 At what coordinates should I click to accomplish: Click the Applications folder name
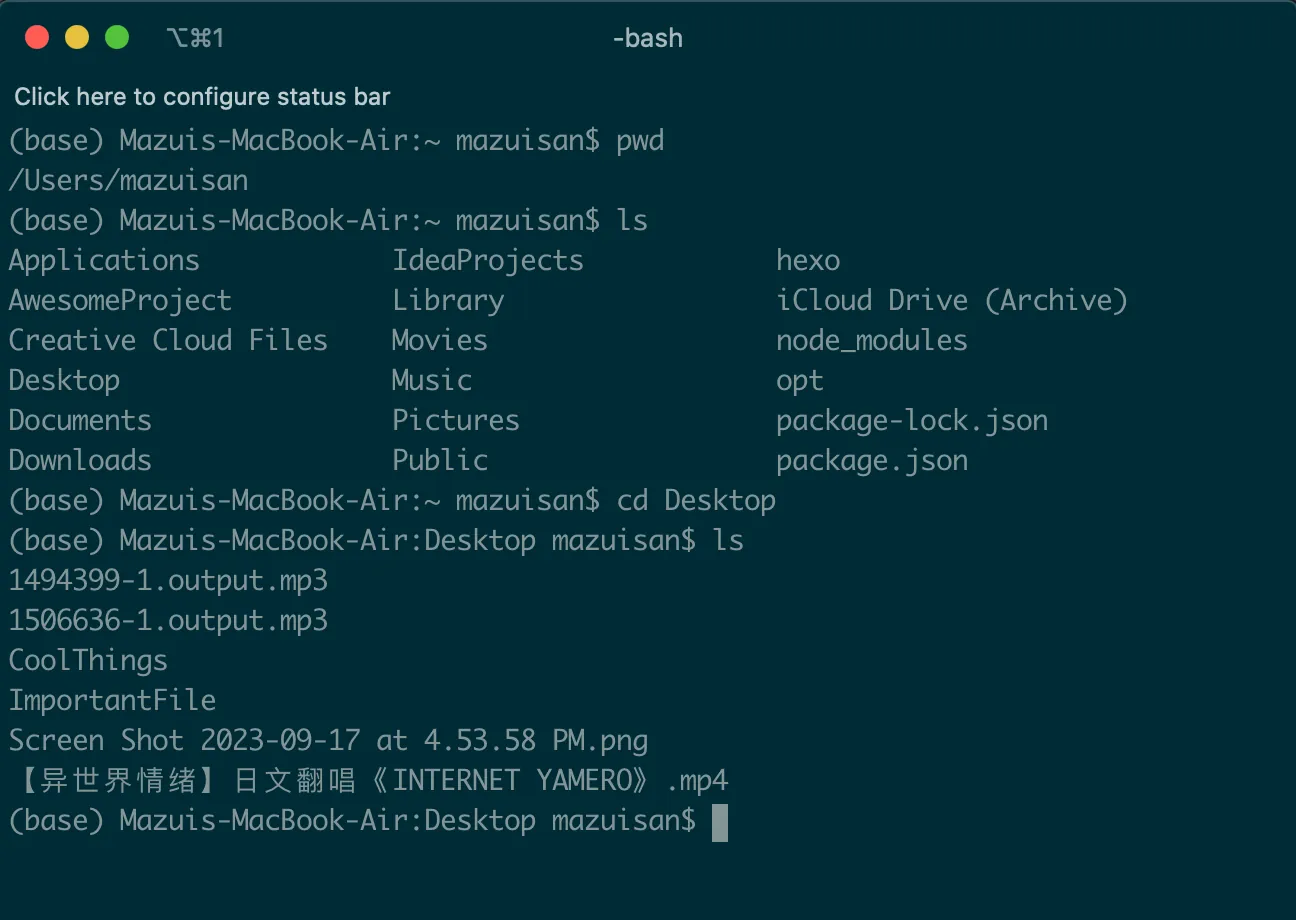pos(104,261)
